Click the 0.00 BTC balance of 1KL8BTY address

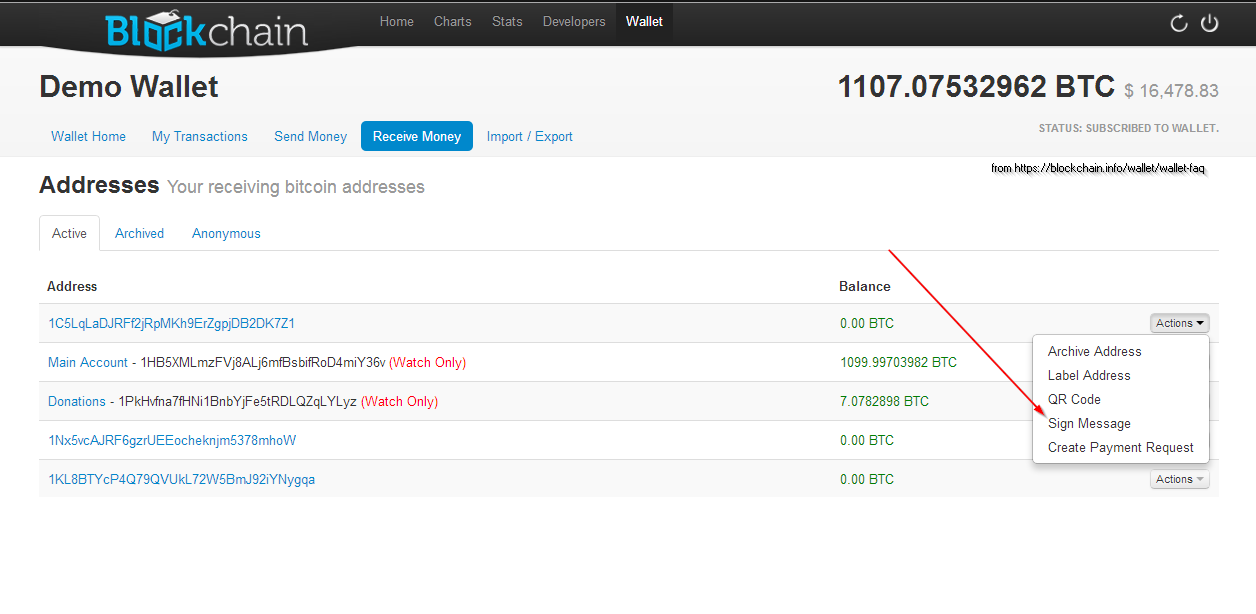tap(867, 480)
